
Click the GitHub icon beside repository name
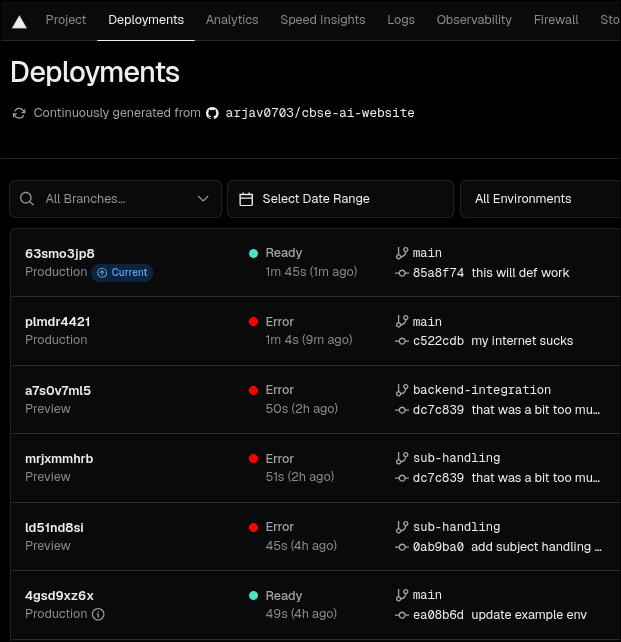pyautogui.click(x=212, y=113)
